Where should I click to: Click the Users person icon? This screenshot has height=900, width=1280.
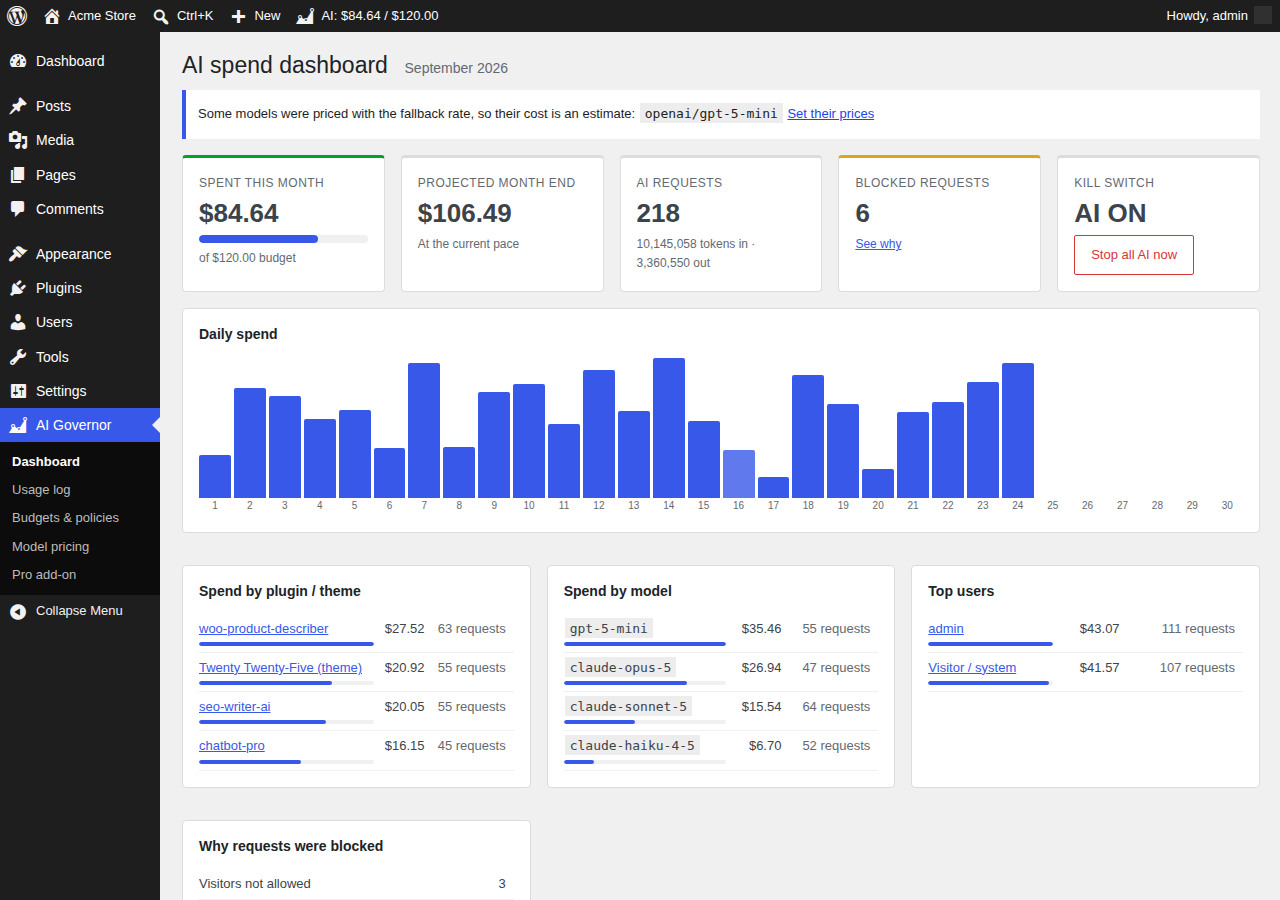[x=18, y=322]
